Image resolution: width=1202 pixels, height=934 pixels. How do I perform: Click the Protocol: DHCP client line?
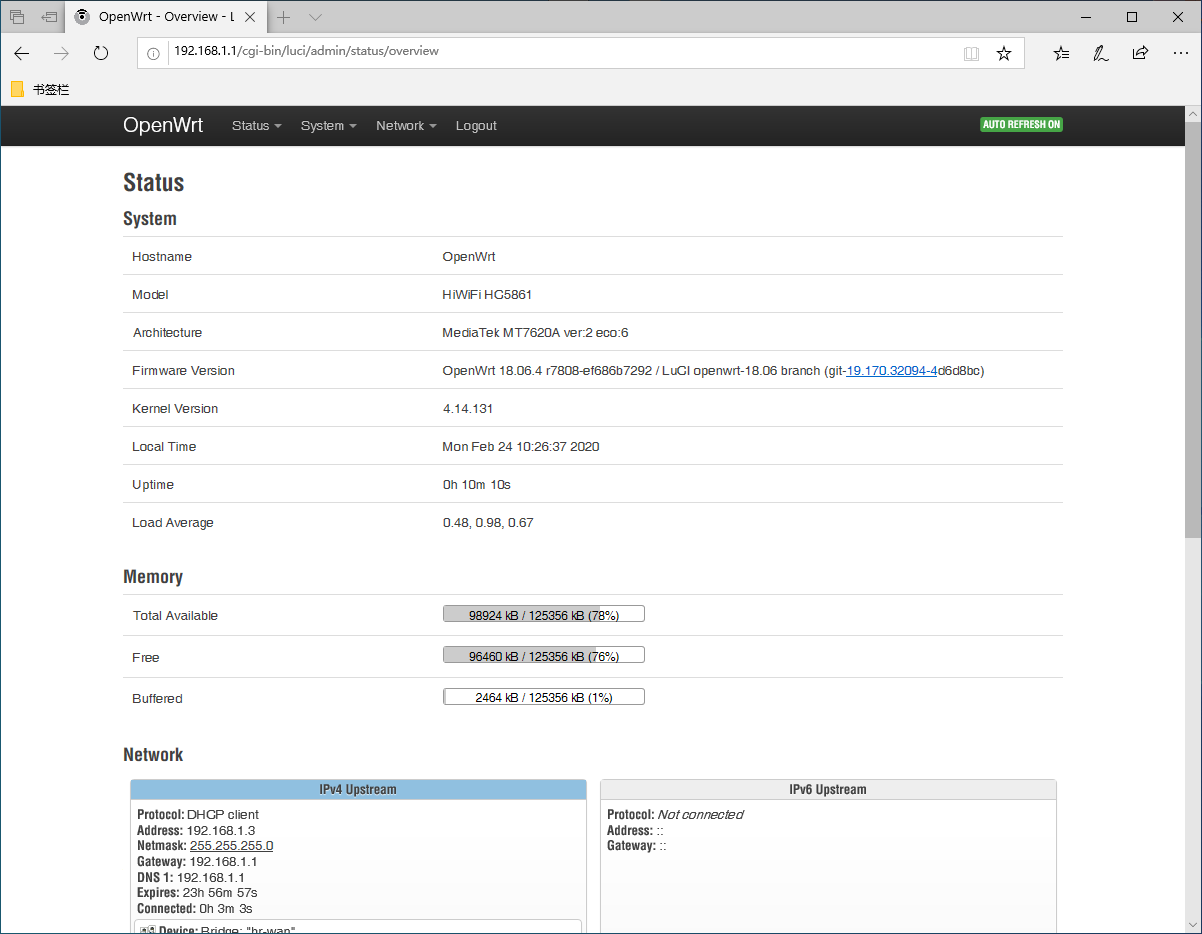pyautogui.click(x=198, y=815)
